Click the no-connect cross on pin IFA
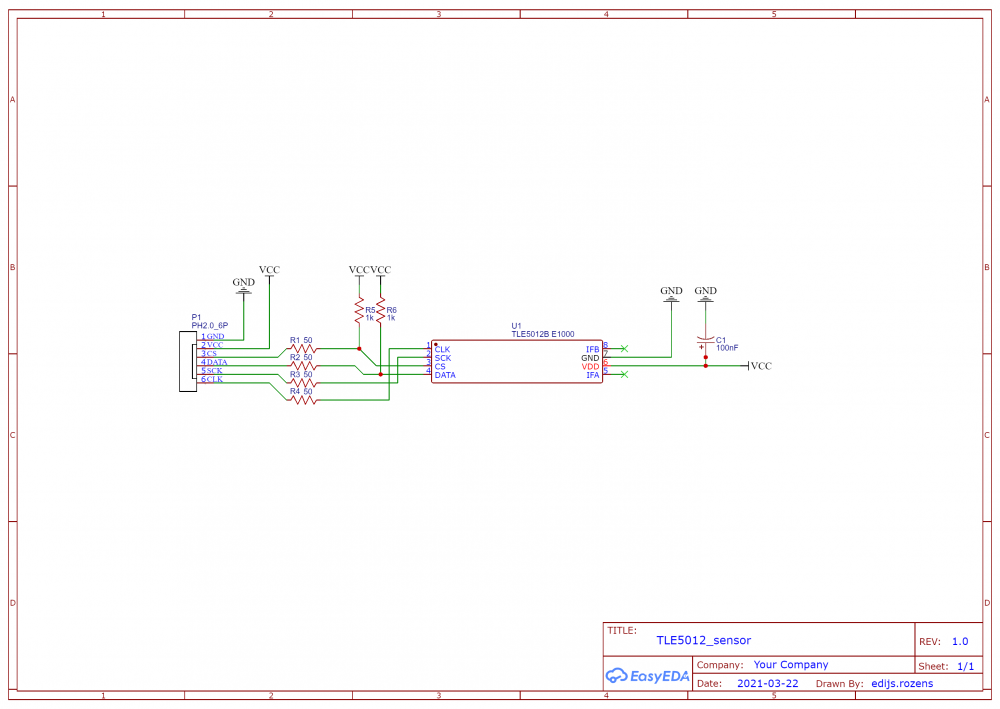The image size is (1000, 709). coord(624,375)
